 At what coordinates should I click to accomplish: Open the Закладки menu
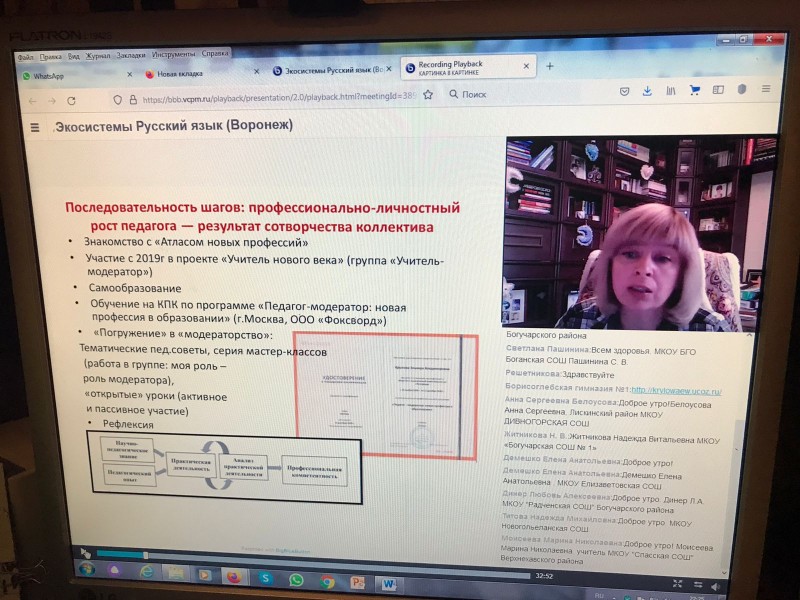coord(131,56)
